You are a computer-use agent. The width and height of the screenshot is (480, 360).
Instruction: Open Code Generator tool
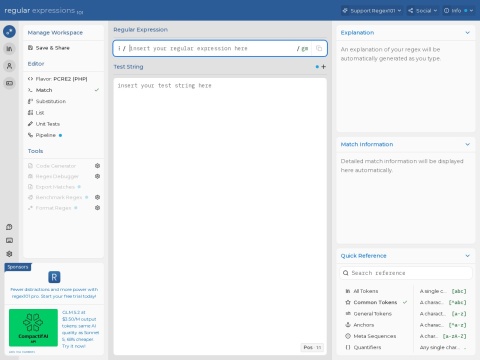56,166
